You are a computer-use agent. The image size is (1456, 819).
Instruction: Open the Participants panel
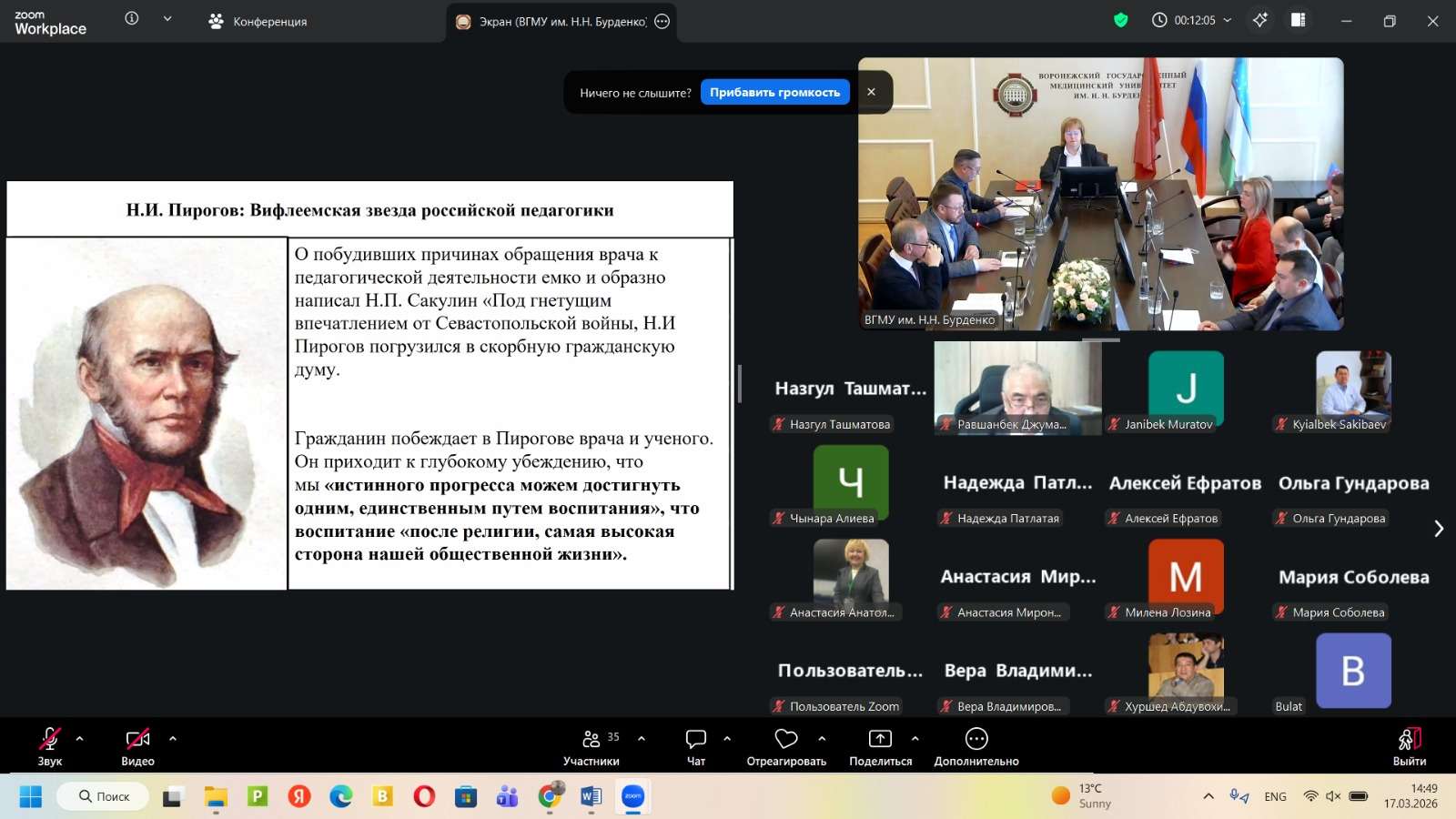pos(591,746)
